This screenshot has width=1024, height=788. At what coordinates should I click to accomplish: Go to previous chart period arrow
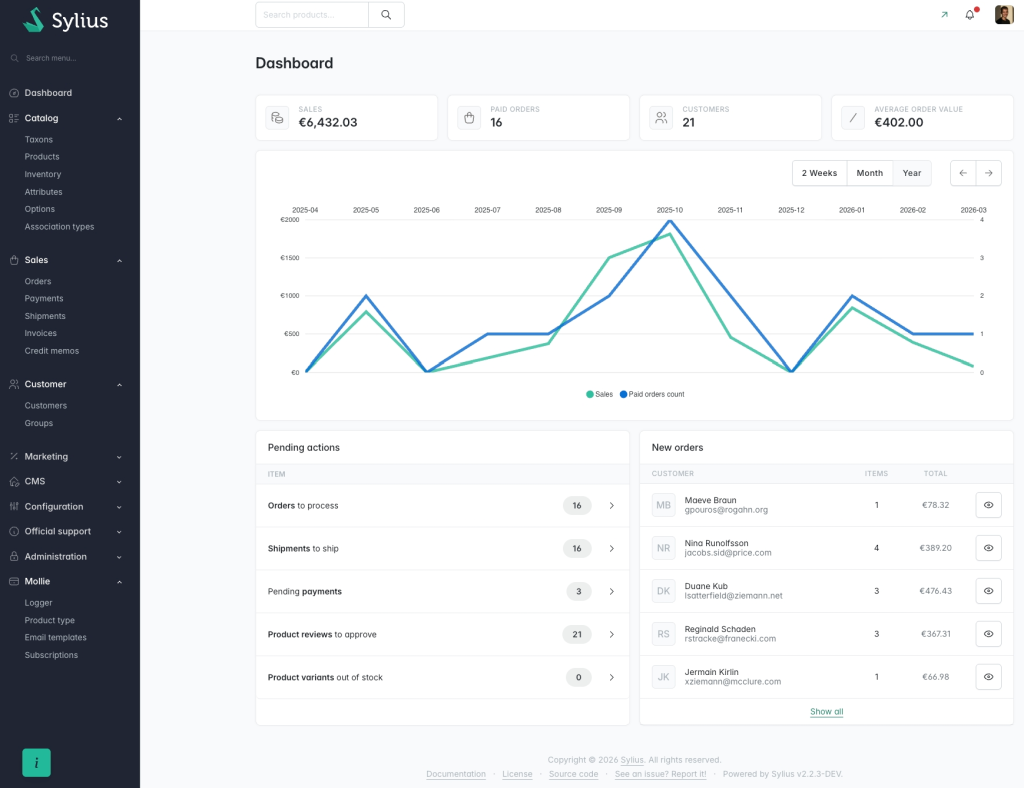pyautogui.click(x=963, y=173)
